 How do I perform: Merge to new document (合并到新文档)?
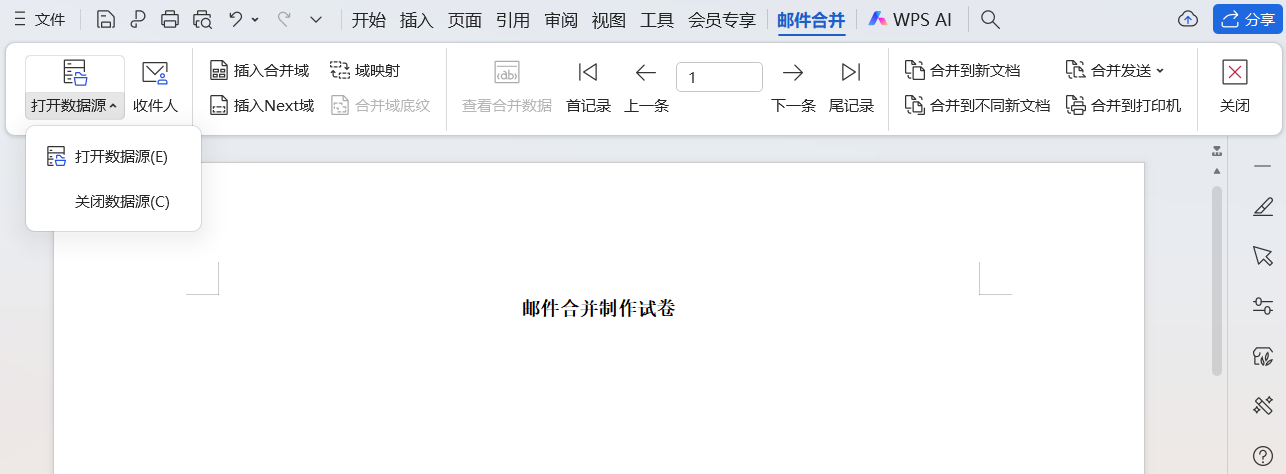[963, 70]
